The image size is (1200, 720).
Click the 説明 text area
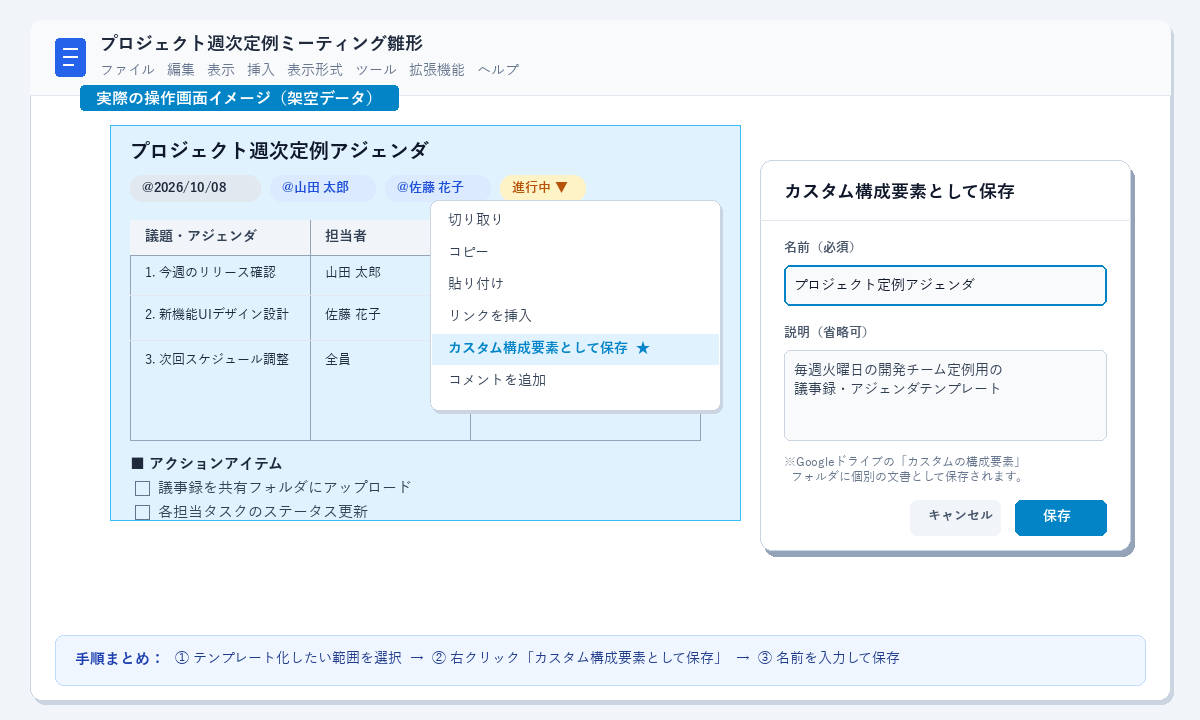pos(945,395)
